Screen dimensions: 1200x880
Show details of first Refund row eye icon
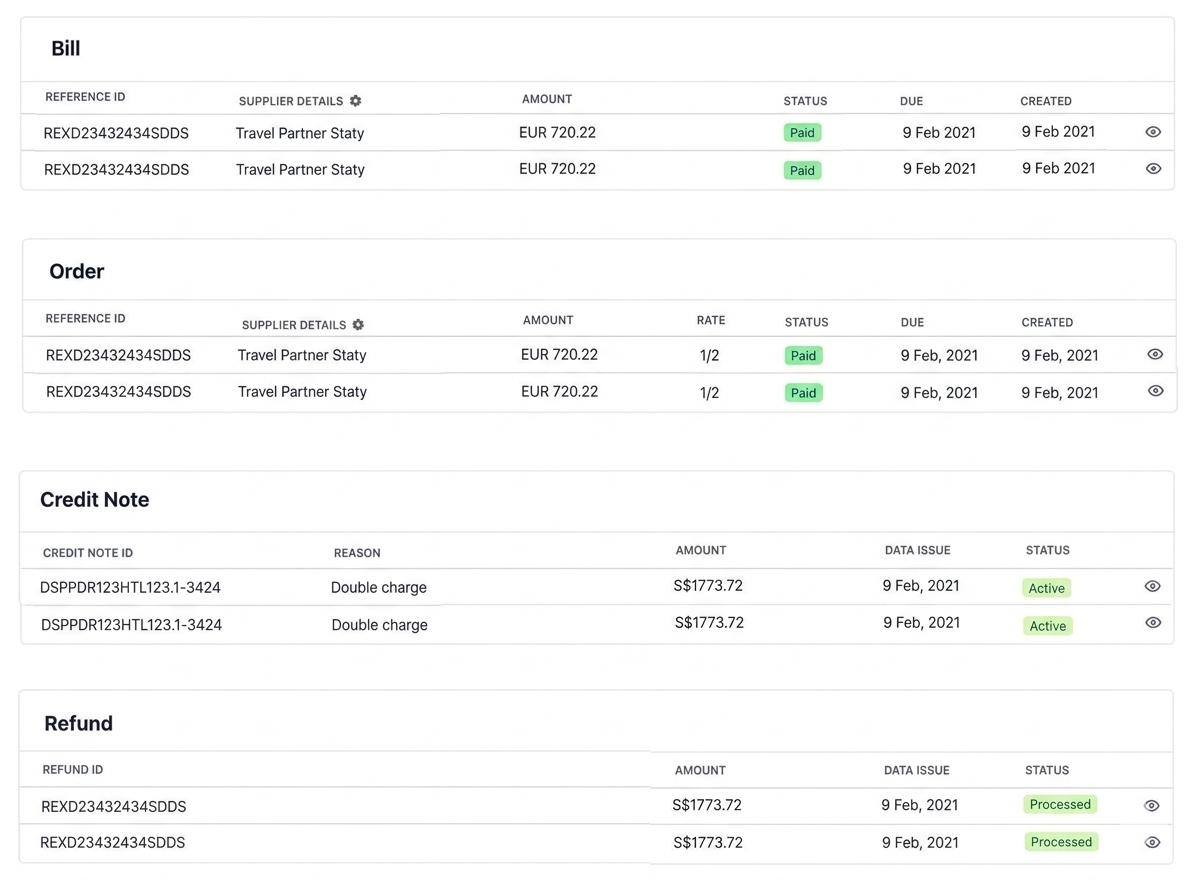point(1151,806)
